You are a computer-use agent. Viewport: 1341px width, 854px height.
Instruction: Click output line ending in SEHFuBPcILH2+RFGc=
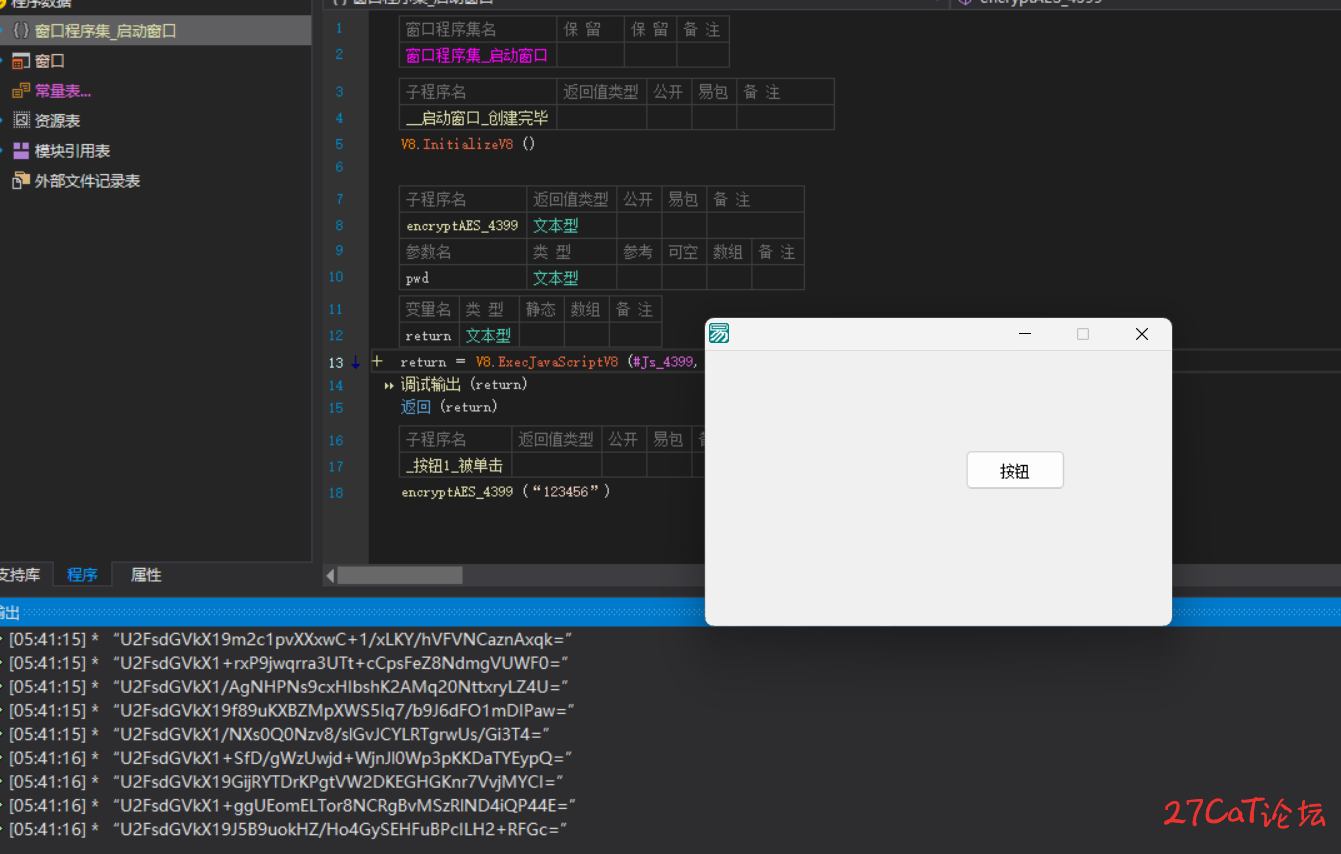(x=289, y=830)
